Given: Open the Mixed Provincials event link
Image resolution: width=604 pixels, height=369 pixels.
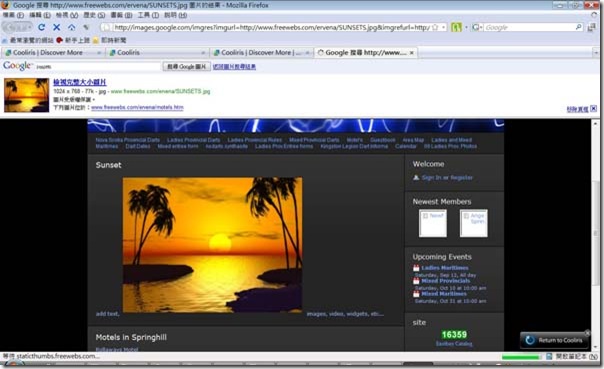Looking at the screenshot, I should click(445, 281).
